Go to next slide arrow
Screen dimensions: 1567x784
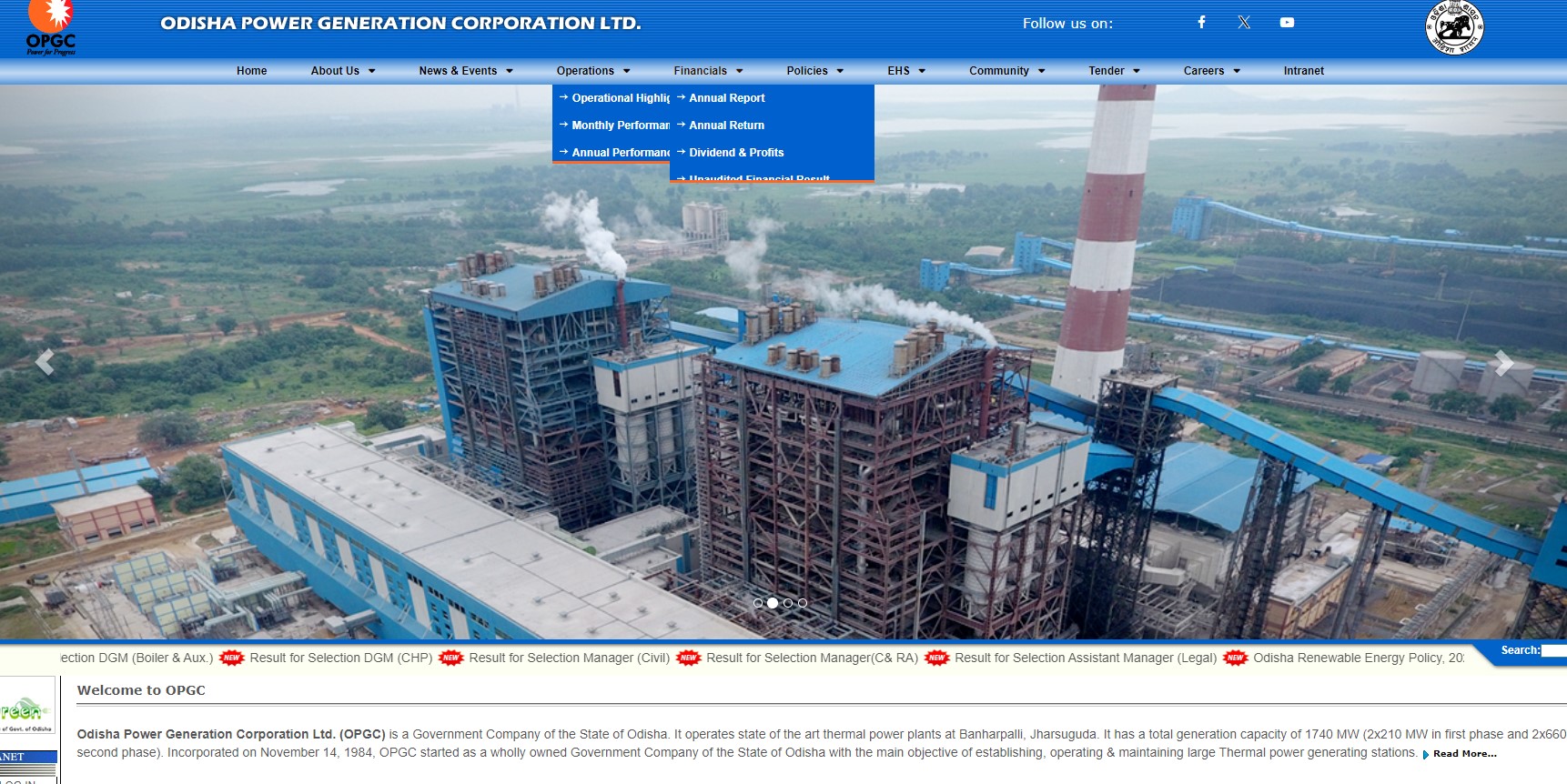(1503, 363)
